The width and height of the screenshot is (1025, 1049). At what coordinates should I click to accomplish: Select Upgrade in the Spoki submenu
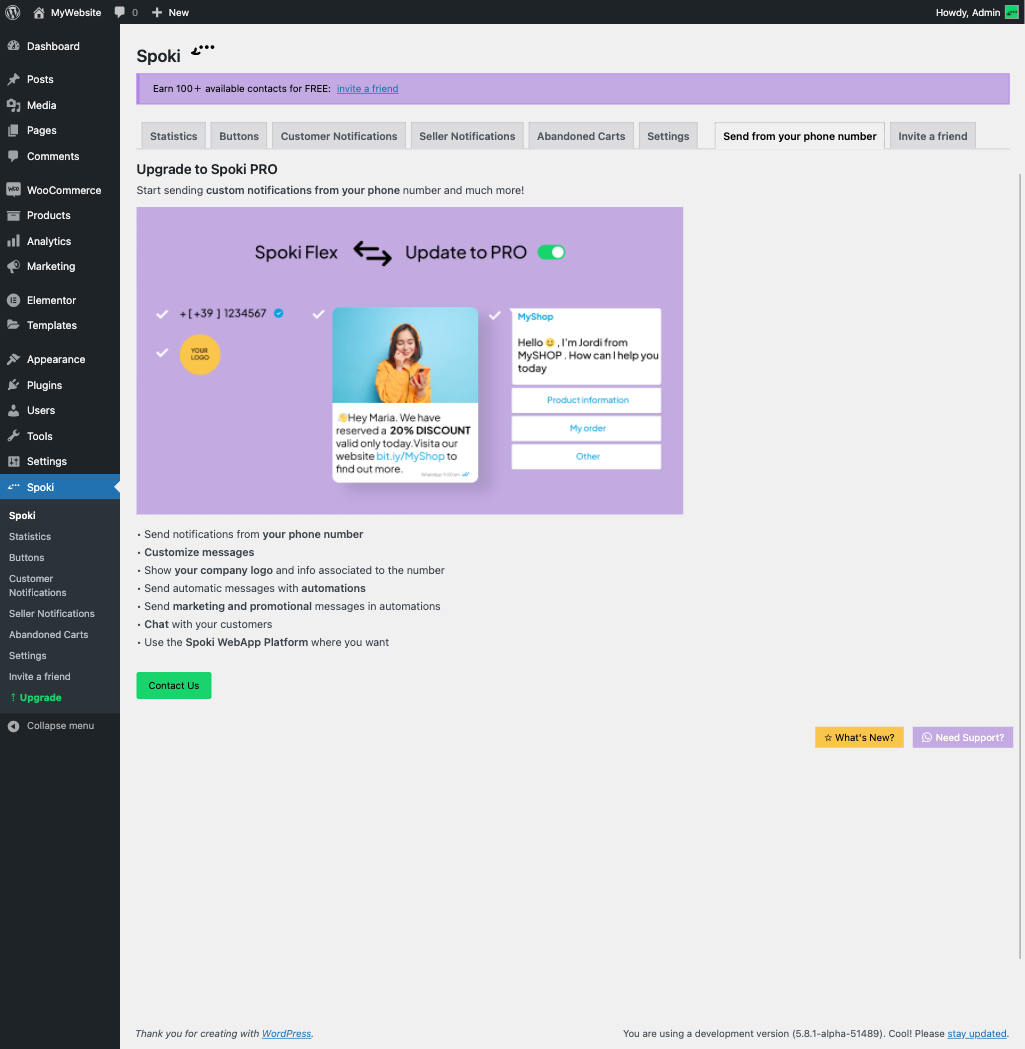40,697
